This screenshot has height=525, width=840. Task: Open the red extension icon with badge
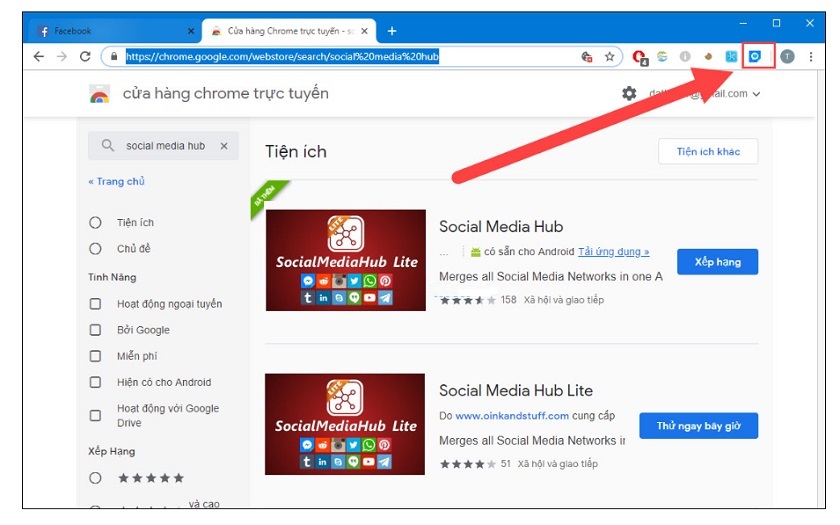(x=640, y=57)
